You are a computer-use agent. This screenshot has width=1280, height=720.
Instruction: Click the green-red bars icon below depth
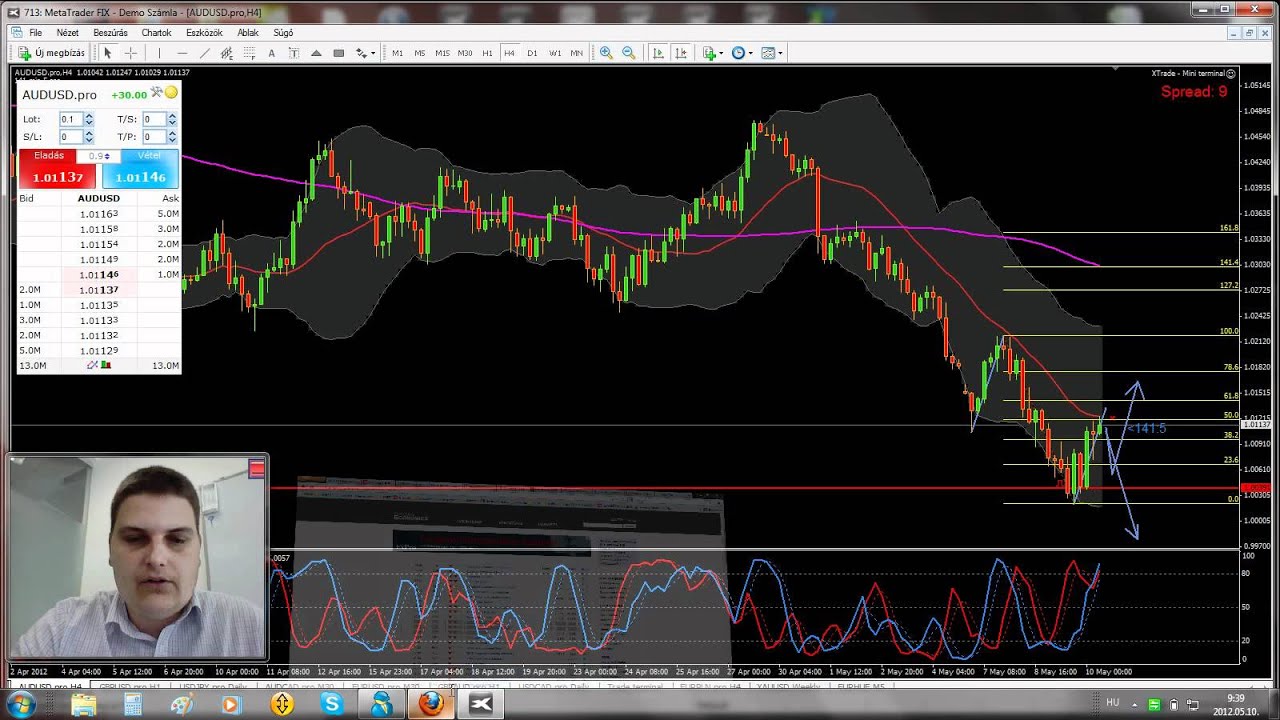(x=105, y=365)
